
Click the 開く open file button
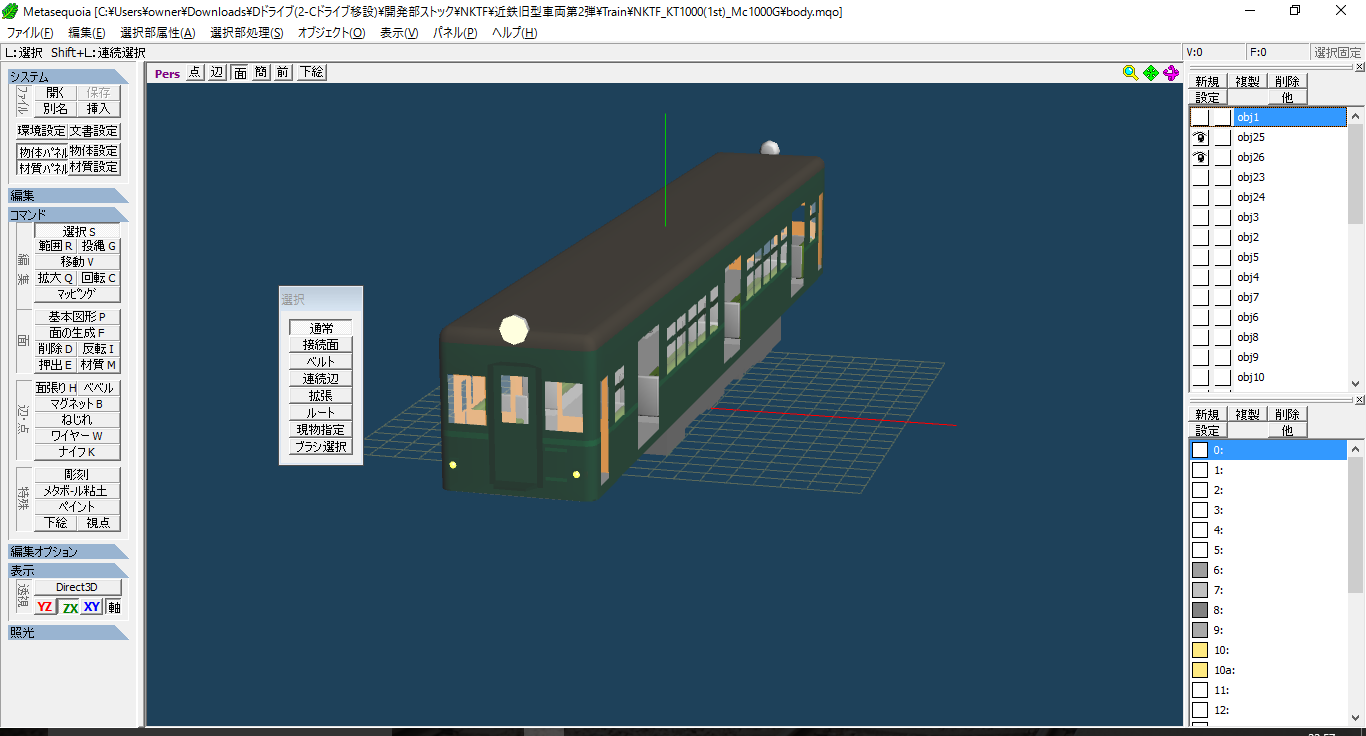[55, 92]
